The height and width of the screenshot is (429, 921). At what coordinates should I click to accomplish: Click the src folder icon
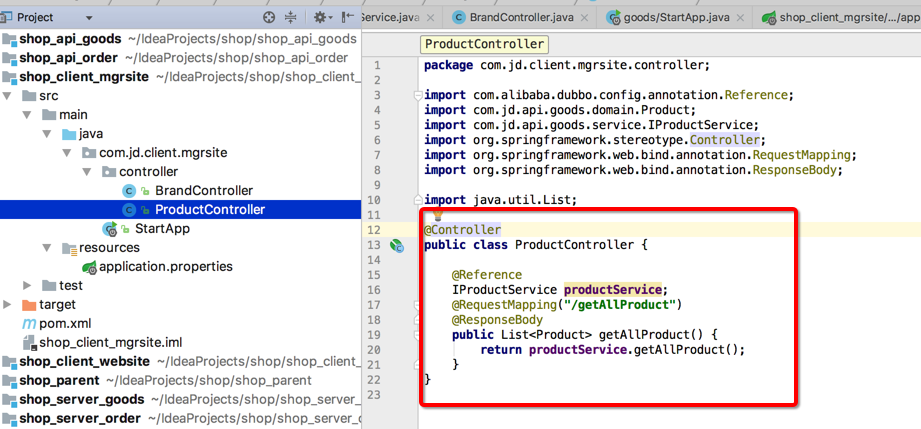pos(28,96)
